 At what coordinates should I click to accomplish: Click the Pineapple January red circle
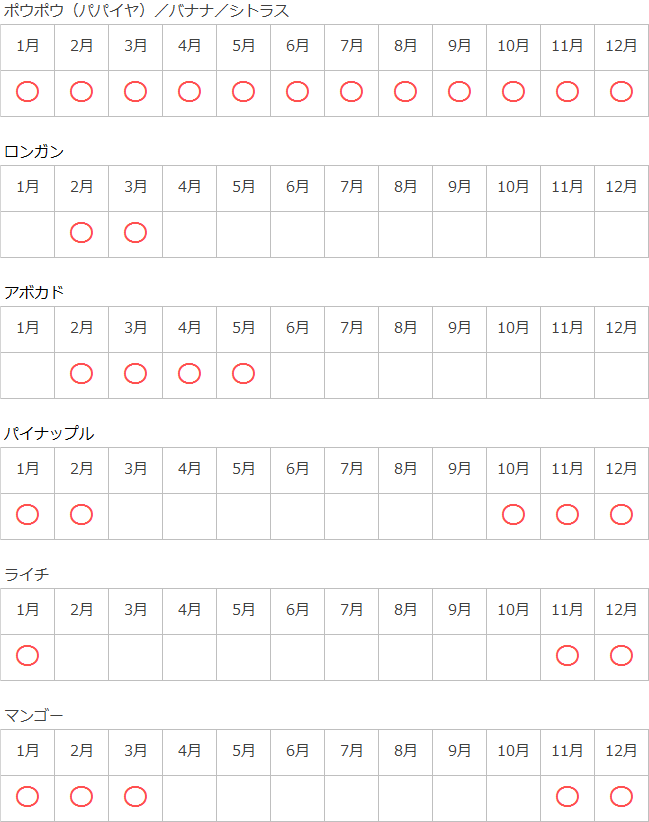pyautogui.click(x=28, y=515)
